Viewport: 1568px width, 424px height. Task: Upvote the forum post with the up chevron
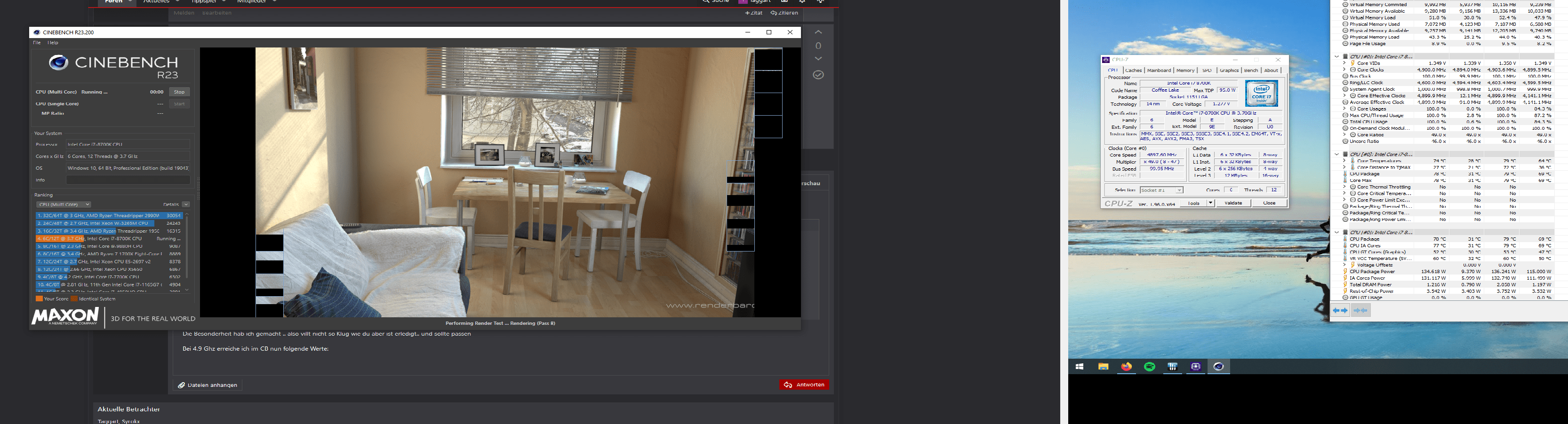(x=818, y=32)
